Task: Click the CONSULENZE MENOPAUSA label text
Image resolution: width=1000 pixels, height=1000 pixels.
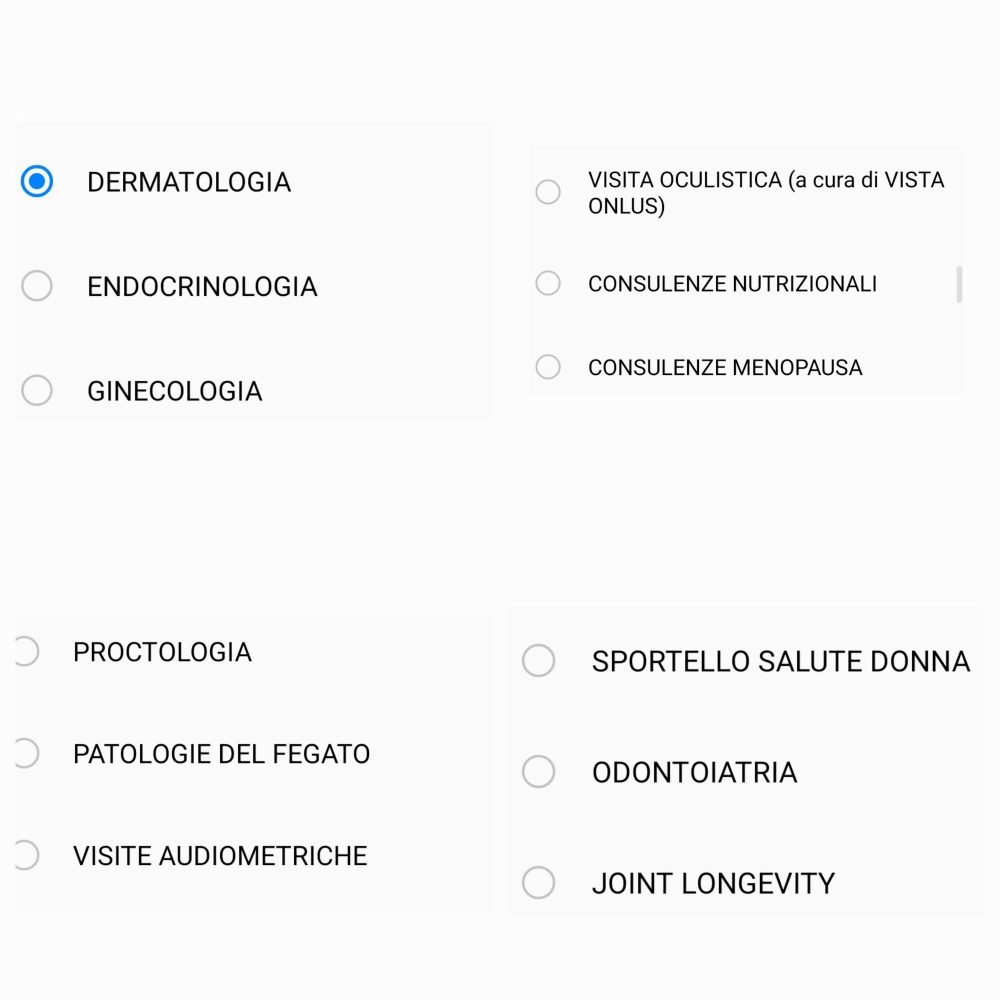Action: 725,367
